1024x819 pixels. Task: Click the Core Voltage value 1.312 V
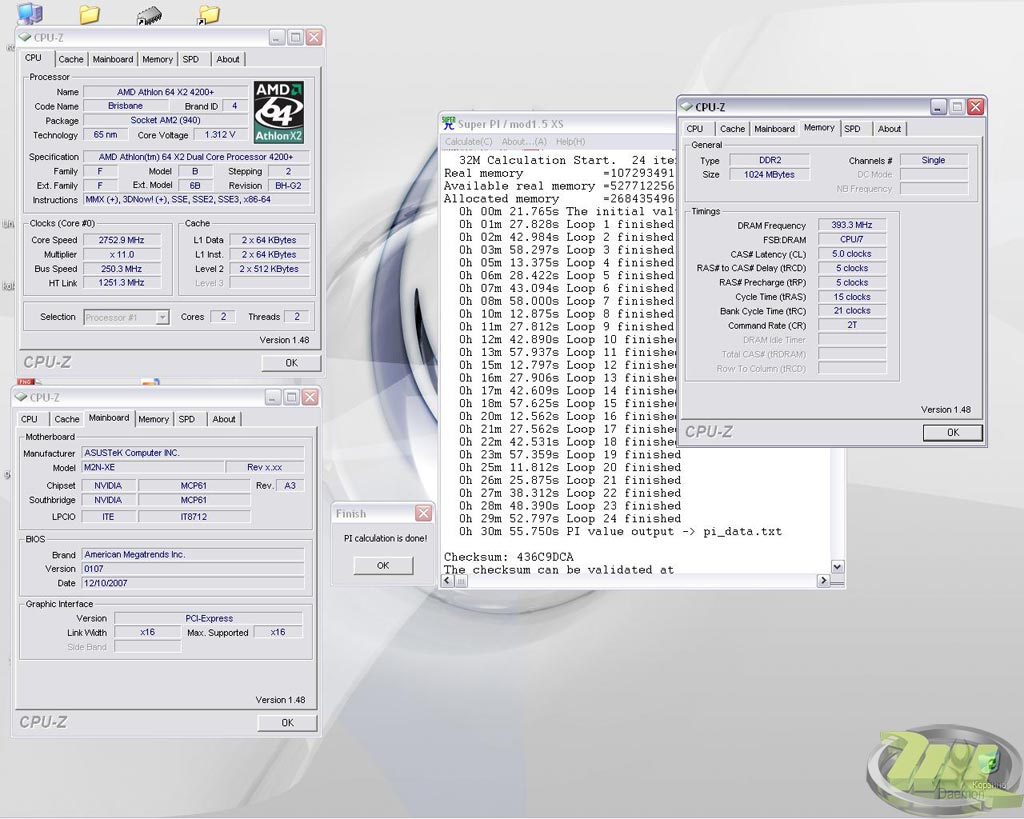tap(220, 135)
